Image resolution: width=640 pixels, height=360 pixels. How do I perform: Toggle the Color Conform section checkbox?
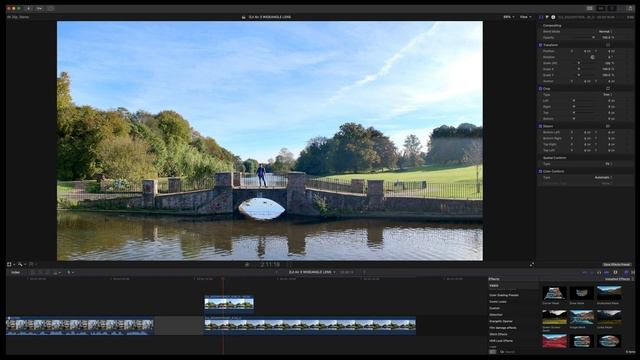point(540,171)
